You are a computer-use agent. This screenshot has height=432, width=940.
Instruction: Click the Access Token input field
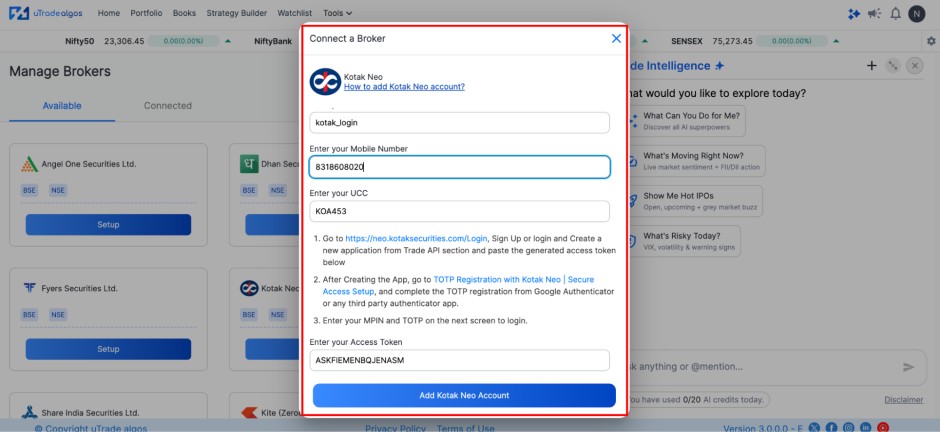click(x=459, y=361)
